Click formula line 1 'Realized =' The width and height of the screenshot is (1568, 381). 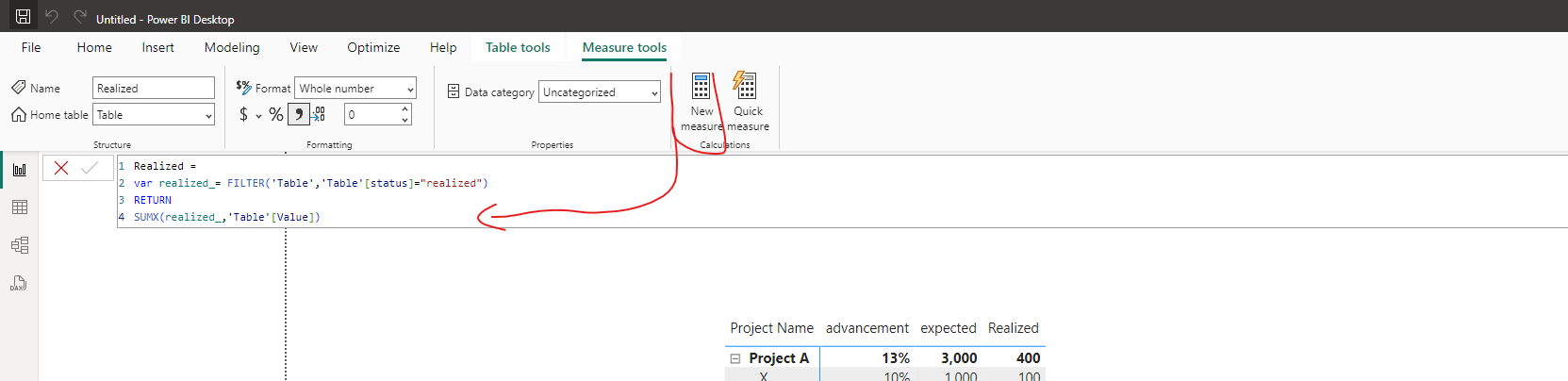165,166
